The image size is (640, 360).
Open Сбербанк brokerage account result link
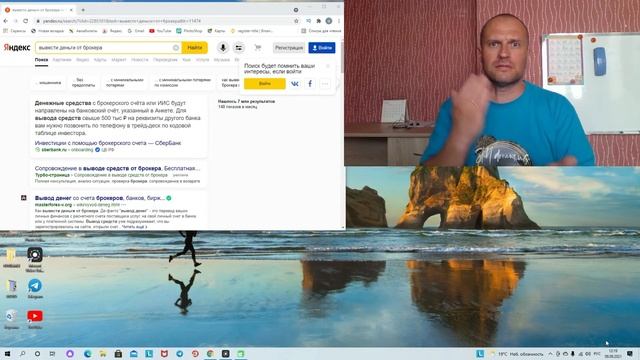tap(108, 143)
